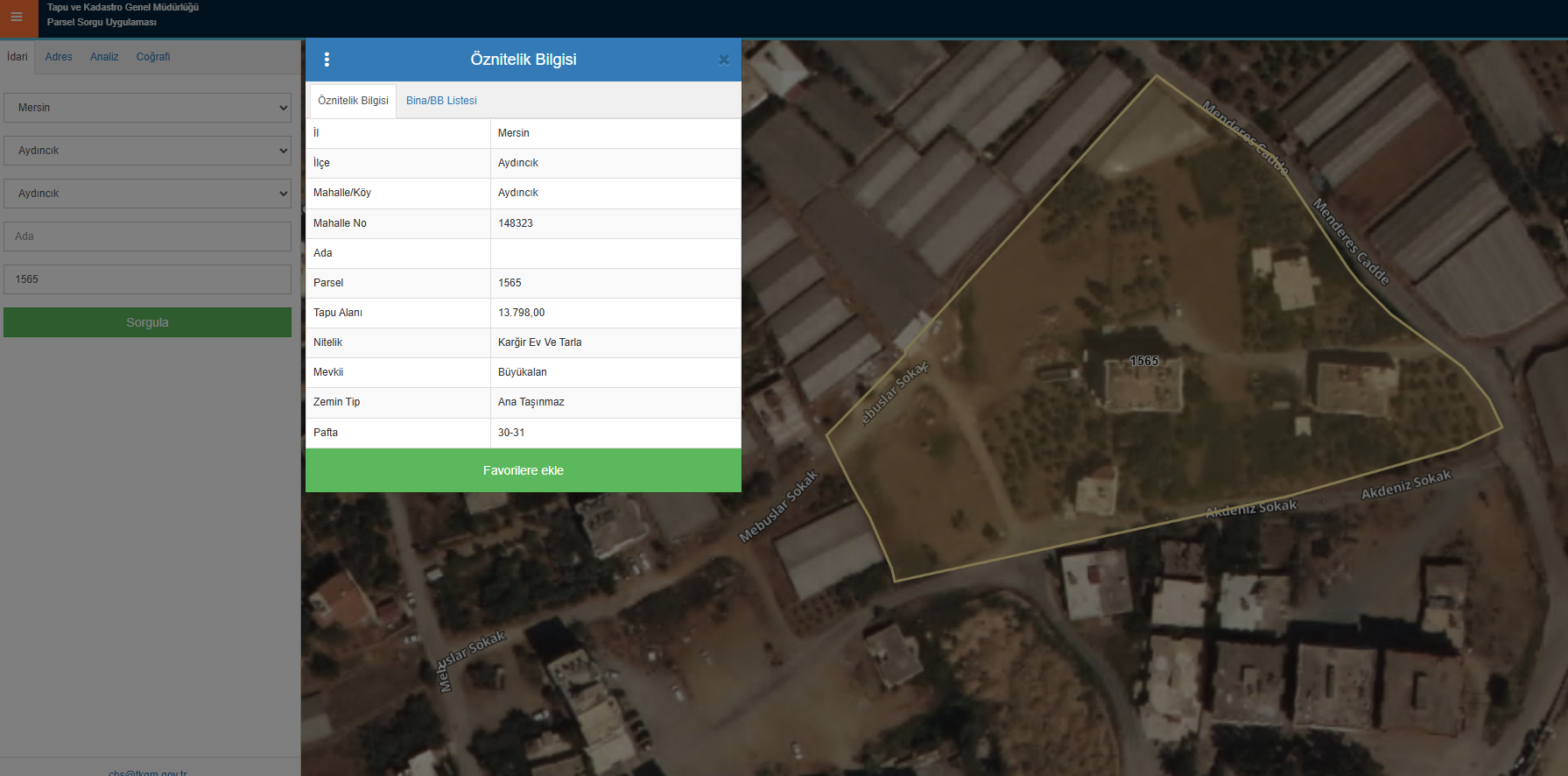Viewport: 1568px width, 776px height.
Task: Focus the parcel field containing 1565
Action: (x=147, y=279)
